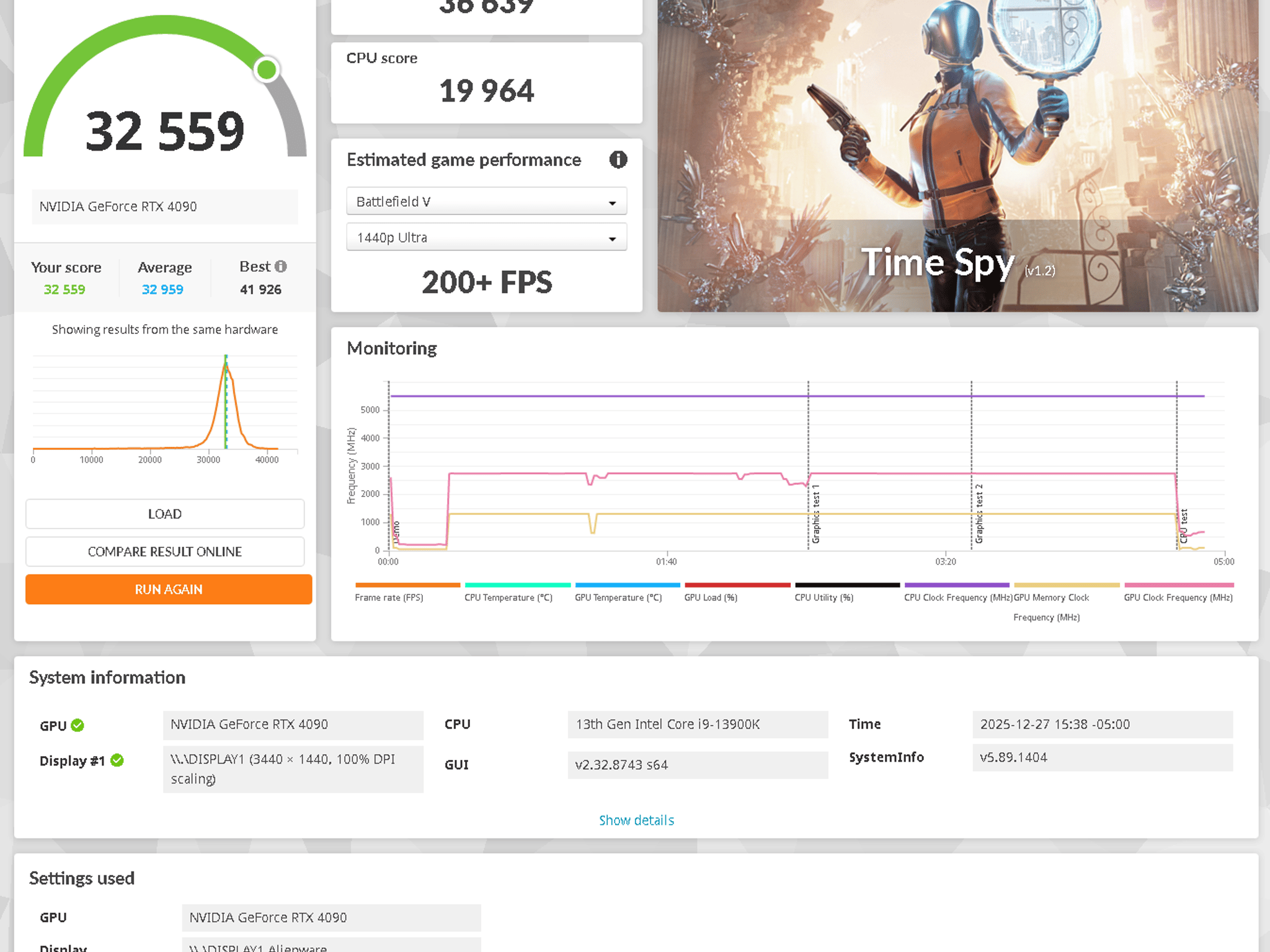Click the verified checkmark beside Display #1
1270x952 pixels.
pyautogui.click(x=118, y=760)
